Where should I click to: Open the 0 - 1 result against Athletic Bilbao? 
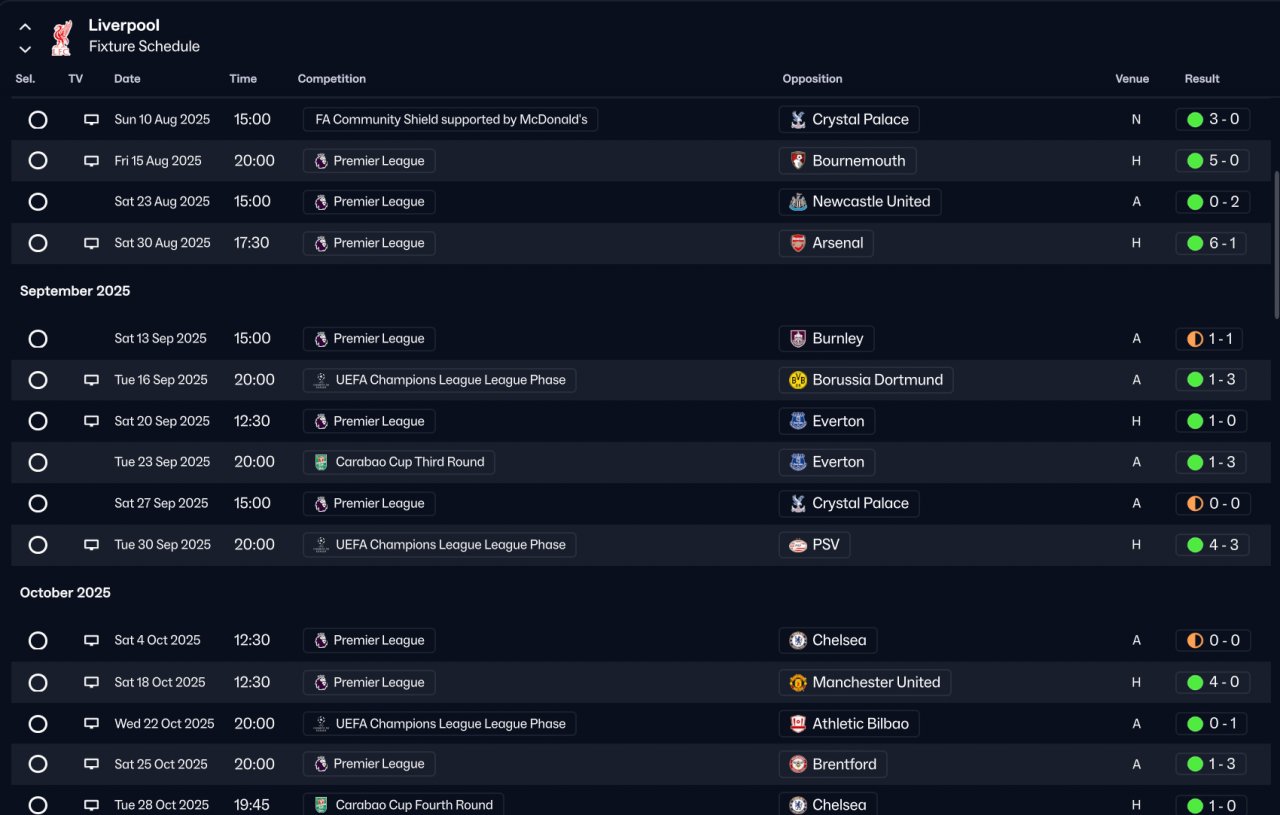1212,724
